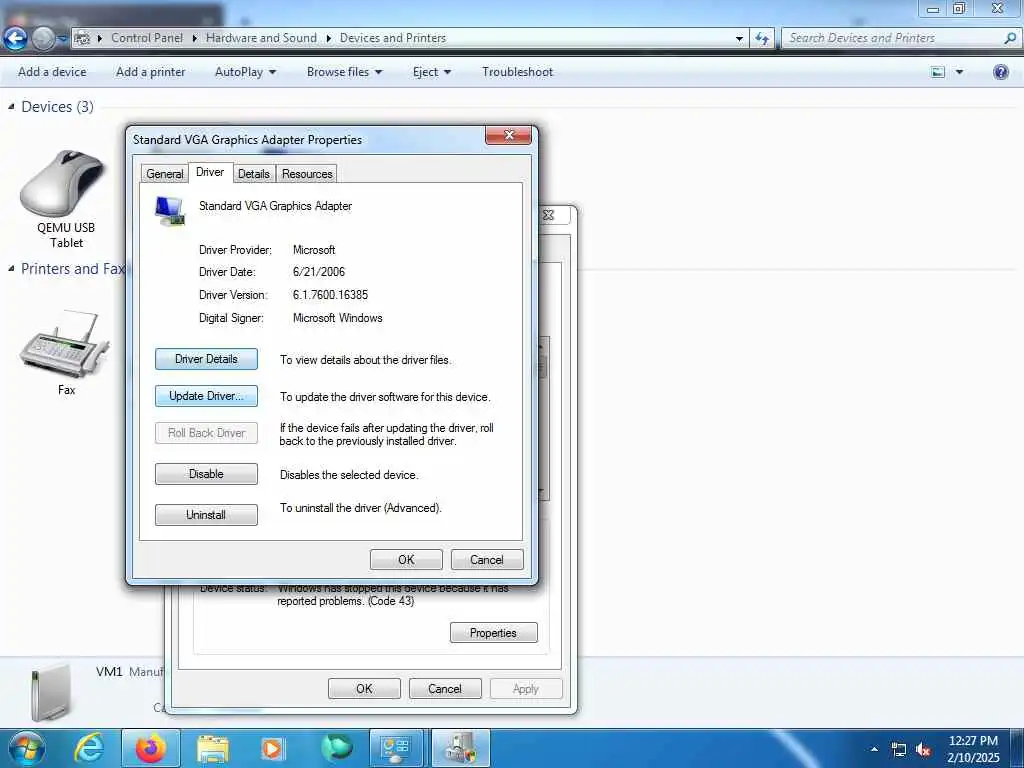Click the display adapter icon in Driver tab

170,211
